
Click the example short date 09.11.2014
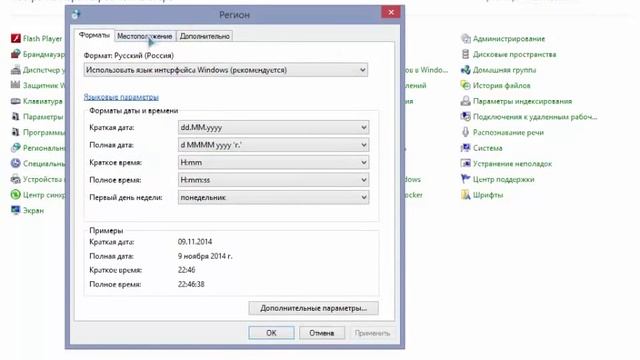coord(195,242)
